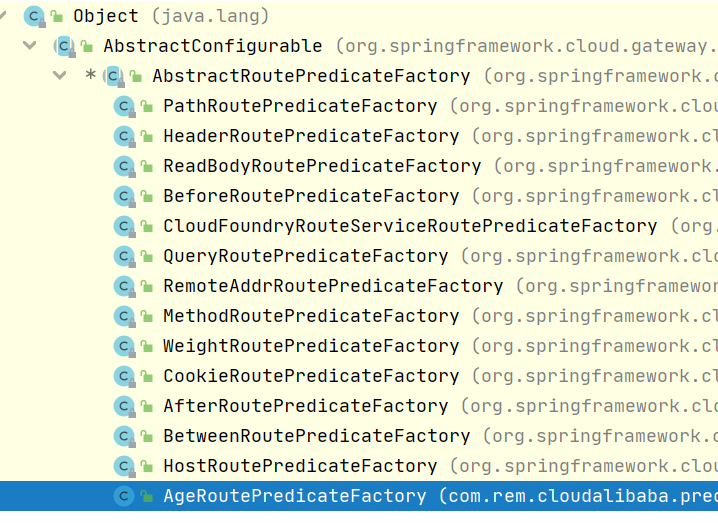Click the PathRoutePredicateFactory class icon
Image resolution: width=718 pixels, height=525 pixels.
[124, 107]
